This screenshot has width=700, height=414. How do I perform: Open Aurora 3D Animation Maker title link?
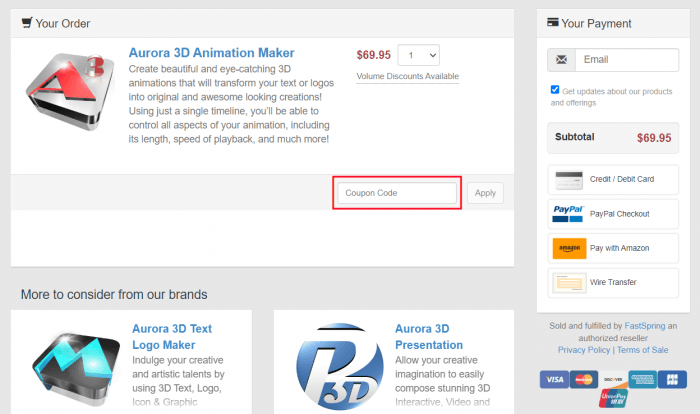tap(212, 53)
